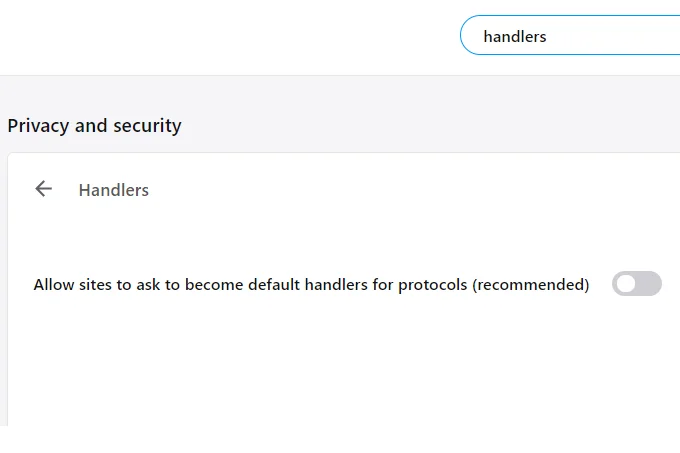The image size is (680, 453).
Task: Click the "Privacy and security" section heading
Action: click(94, 126)
